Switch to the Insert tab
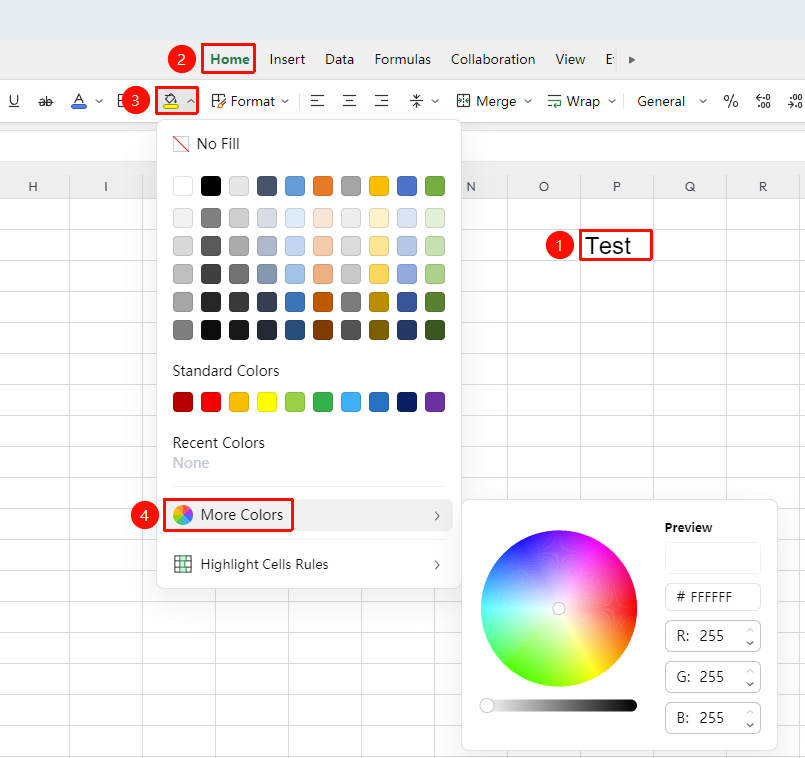Image resolution: width=805 pixels, height=758 pixels. click(x=287, y=60)
